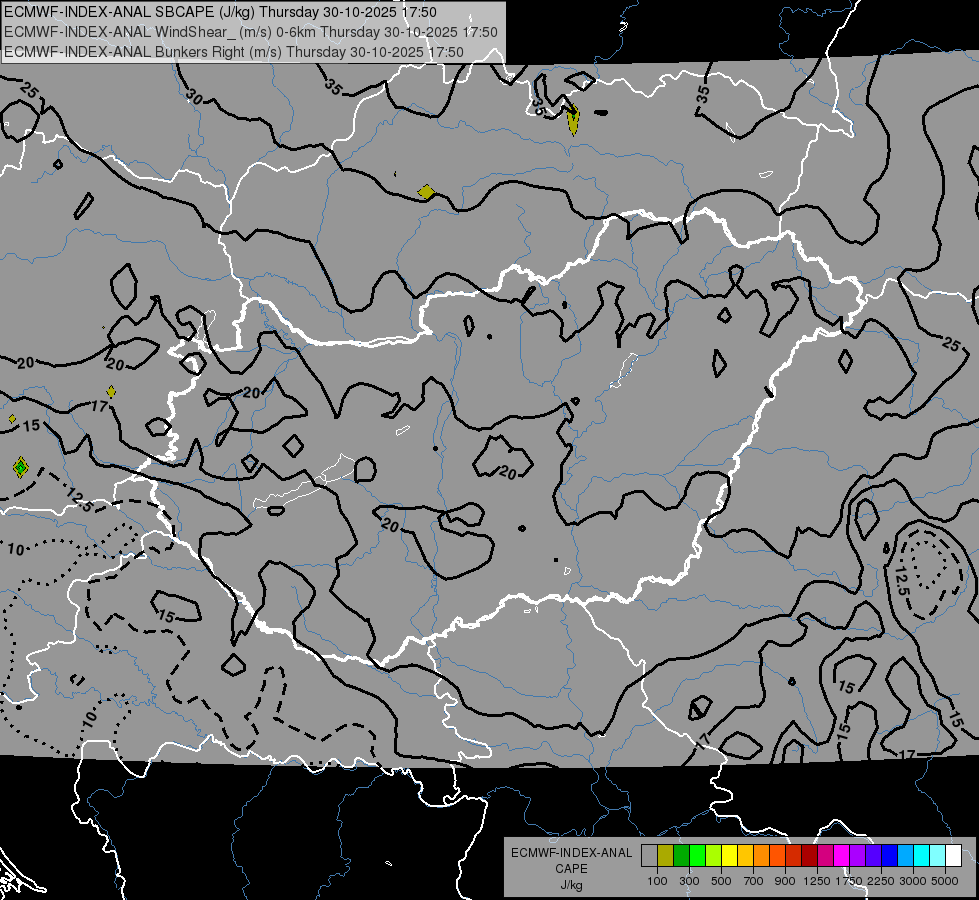979x900 pixels.
Task: Click the 'CAPE' legend label
Action: (x=571, y=869)
